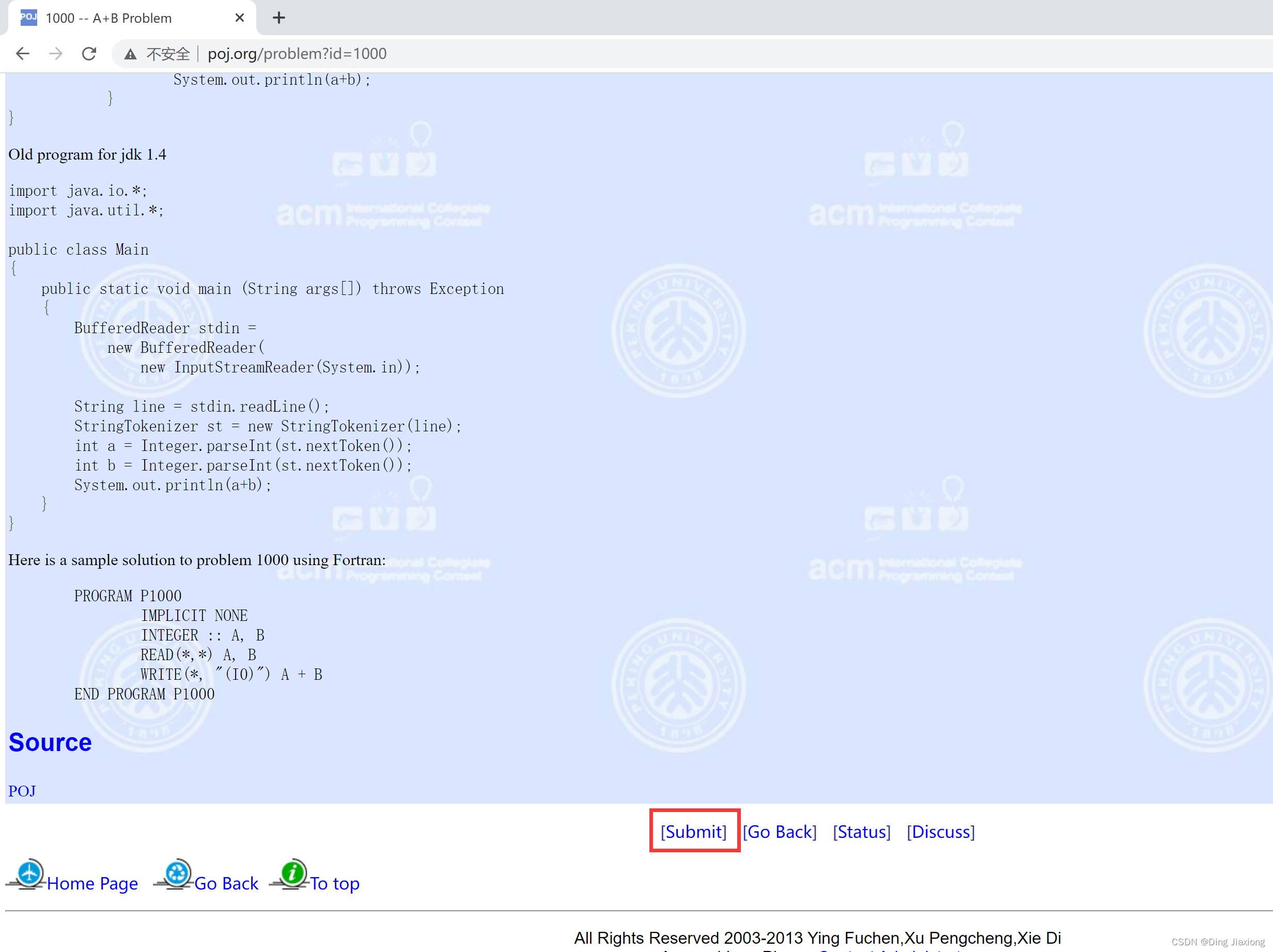The height and width of the screenshot is (952, 1273).
Task: Click the Home Page text link
Action: click(92, 883)
